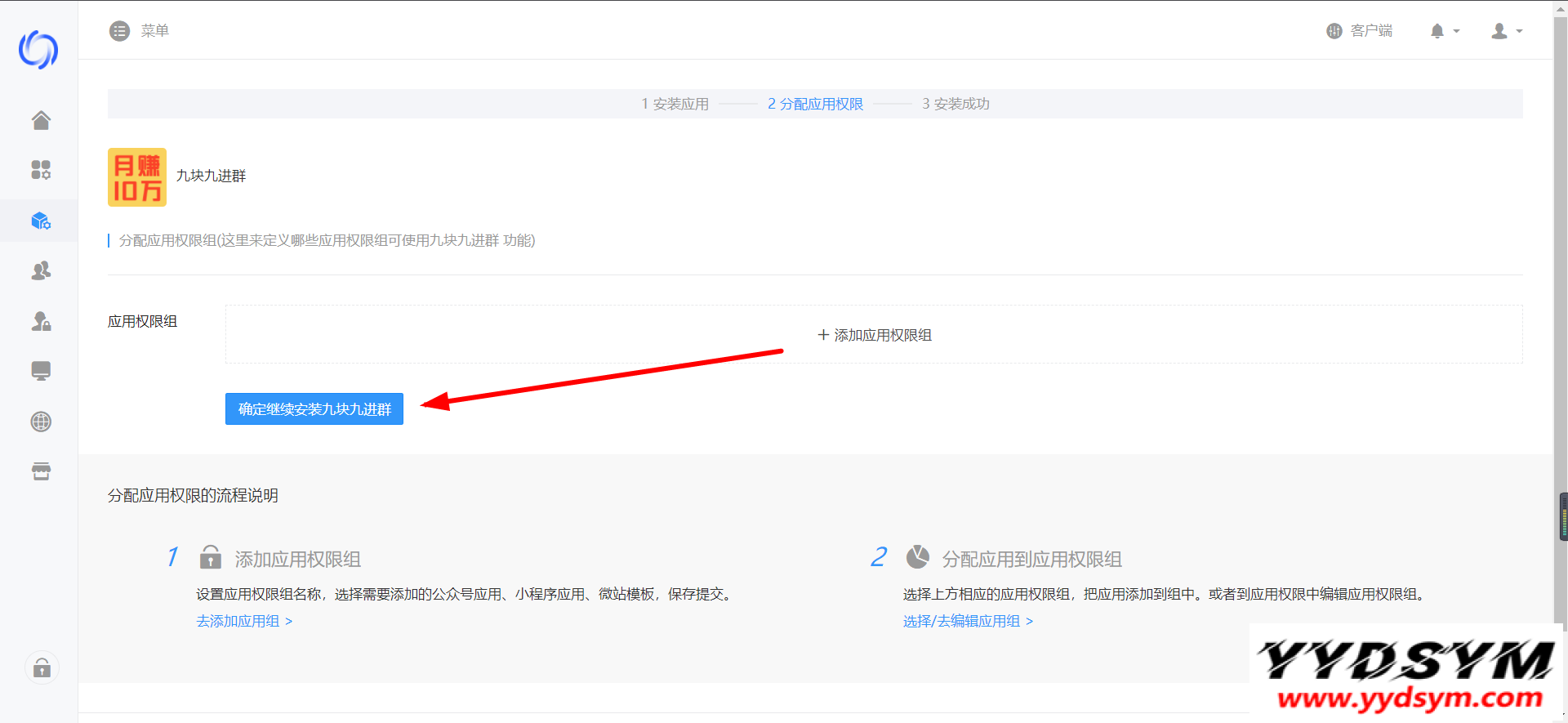Click 添加应用权限组 to add a group
1568x723 pixels.
874,335
